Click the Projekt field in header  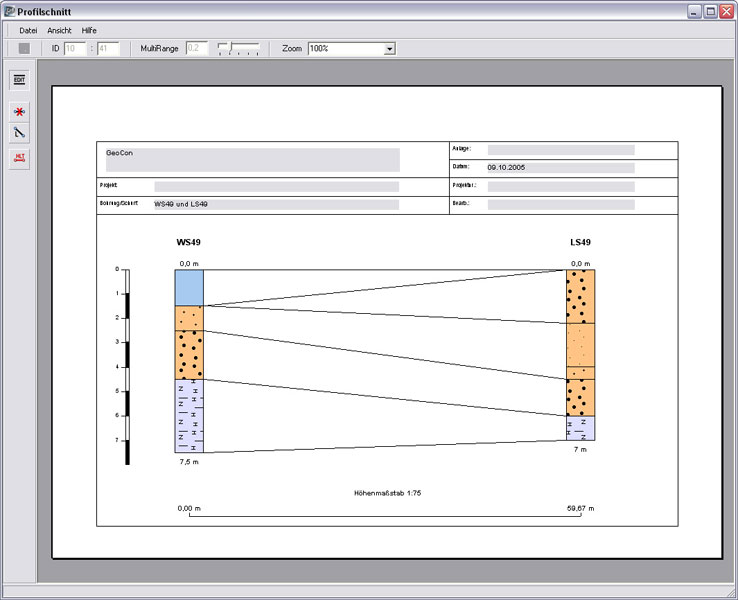click(276, 186)
